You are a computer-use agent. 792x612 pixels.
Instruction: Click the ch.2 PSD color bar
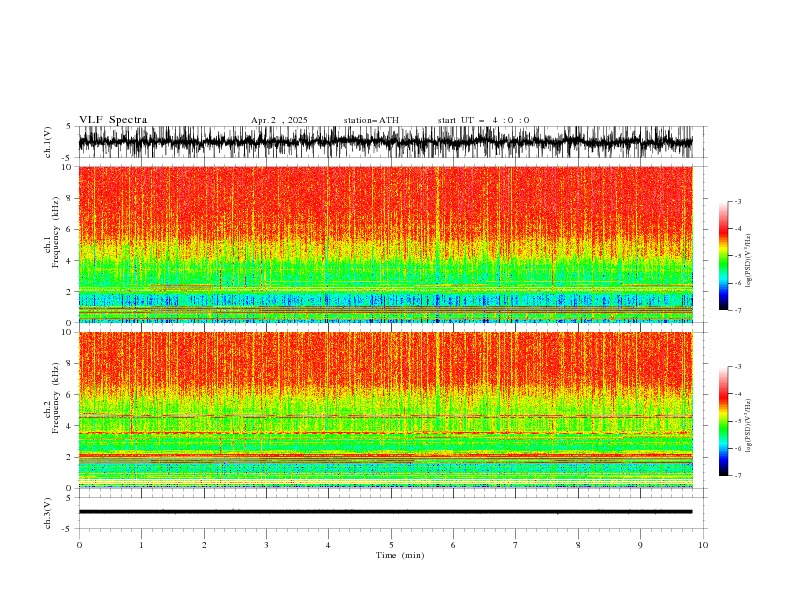pyautogui.click(x=723, y=421)
